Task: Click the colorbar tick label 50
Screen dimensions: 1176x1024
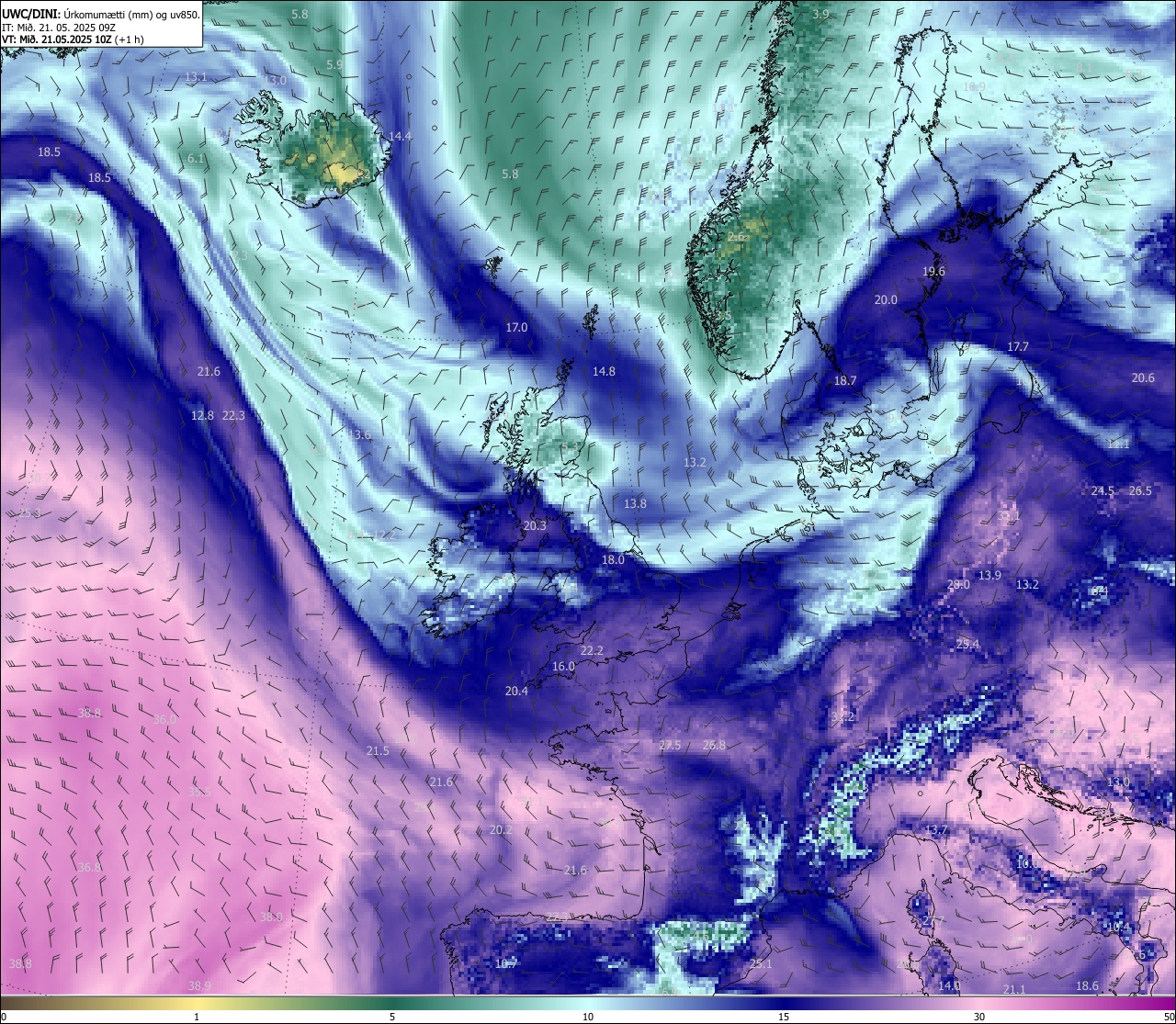Action: tap(1169, 1017)
